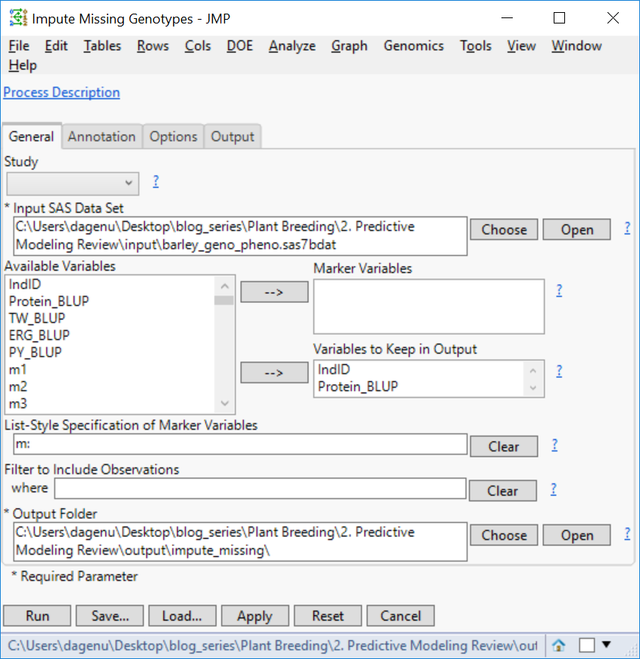Click Variables to Keep list scroll down arrow
Viewport: 640px width, 659px height.
[533, 387]
